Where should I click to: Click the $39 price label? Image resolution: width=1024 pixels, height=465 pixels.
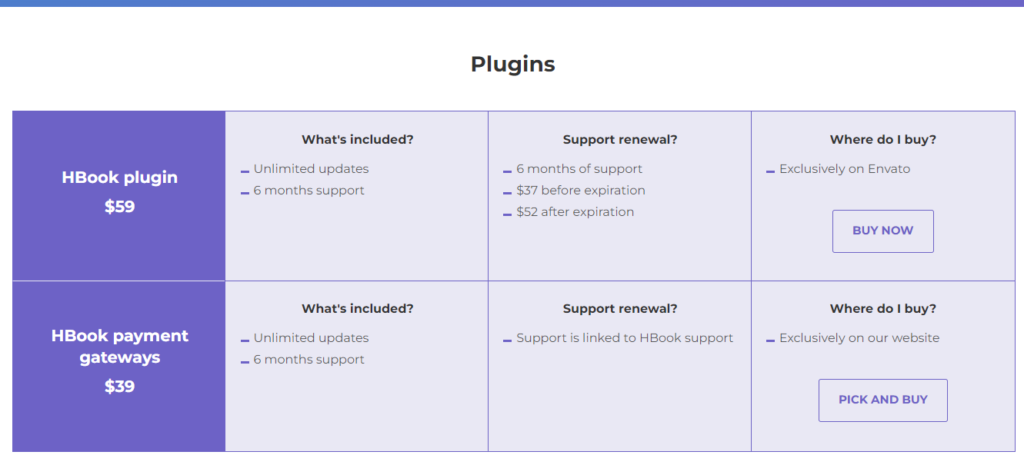tap(120, 387)
